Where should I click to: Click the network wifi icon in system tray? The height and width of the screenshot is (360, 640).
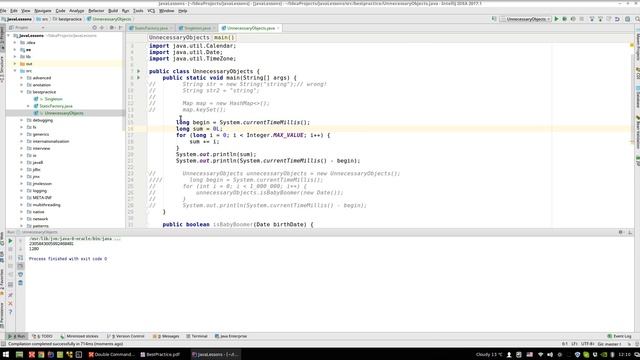click(540, 355)
